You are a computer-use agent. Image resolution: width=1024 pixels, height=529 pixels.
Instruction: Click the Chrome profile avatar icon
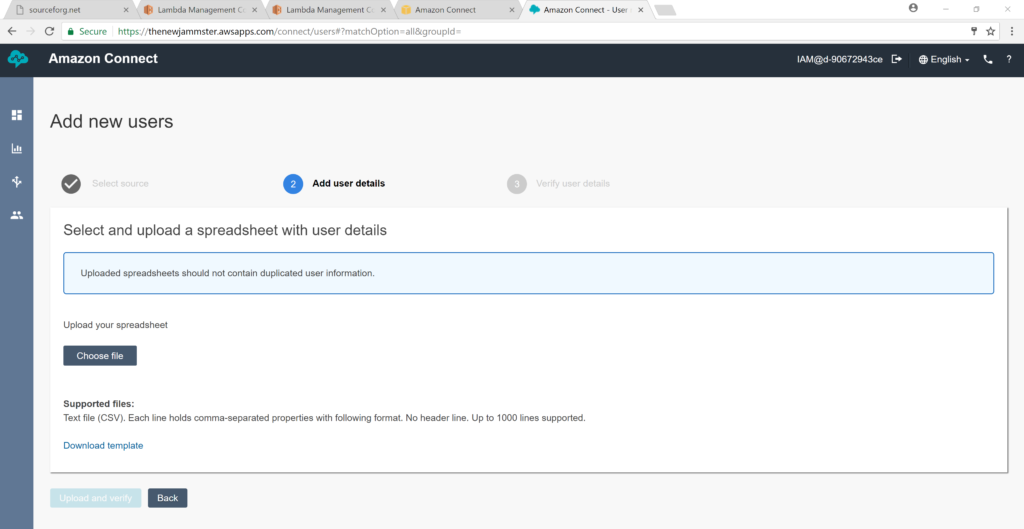[x=913, y=8]
